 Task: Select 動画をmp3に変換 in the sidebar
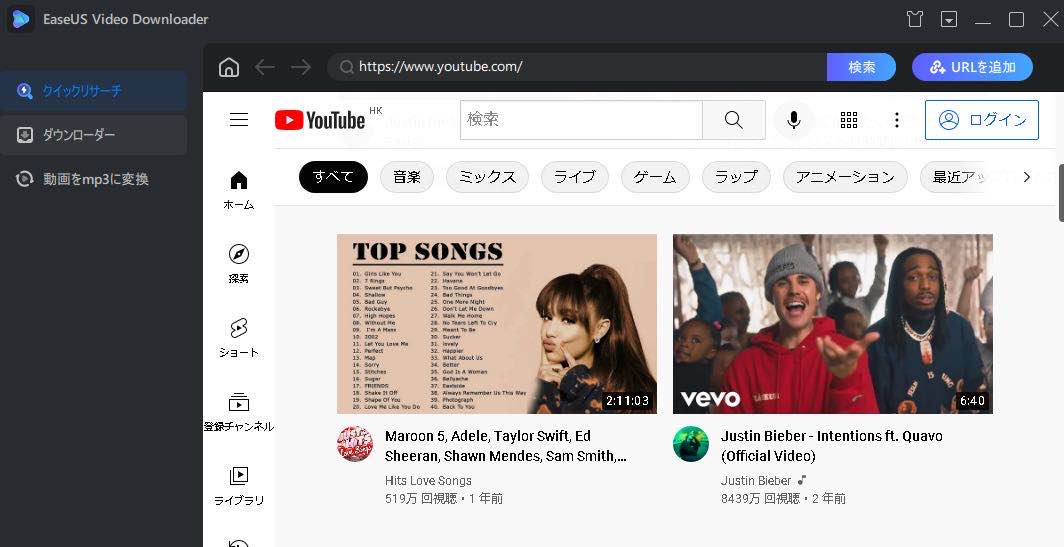pyautogui.click(x=94, y=179)
